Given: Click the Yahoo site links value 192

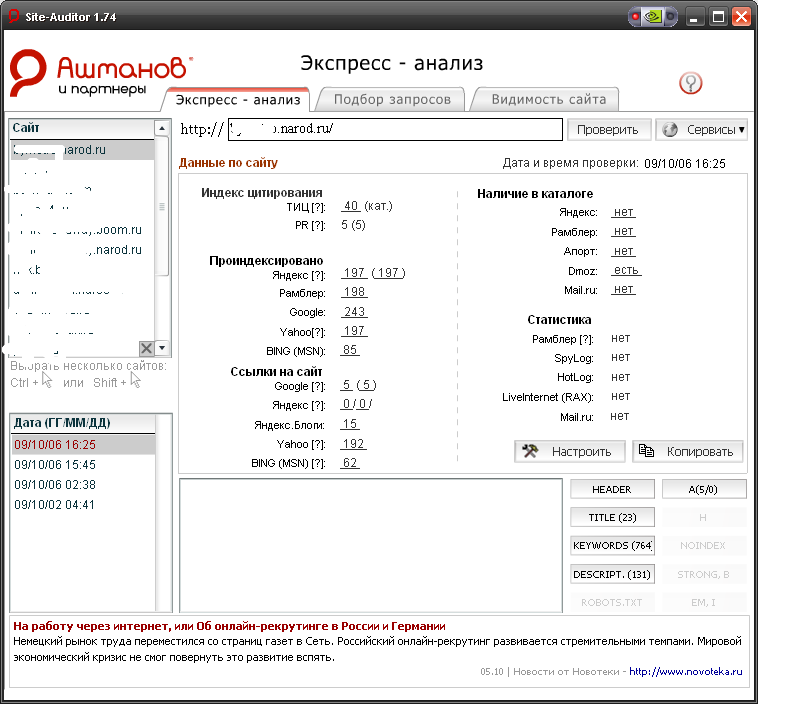Looking at the screenshot, I should pyautogui.click(x=354, y=444).
